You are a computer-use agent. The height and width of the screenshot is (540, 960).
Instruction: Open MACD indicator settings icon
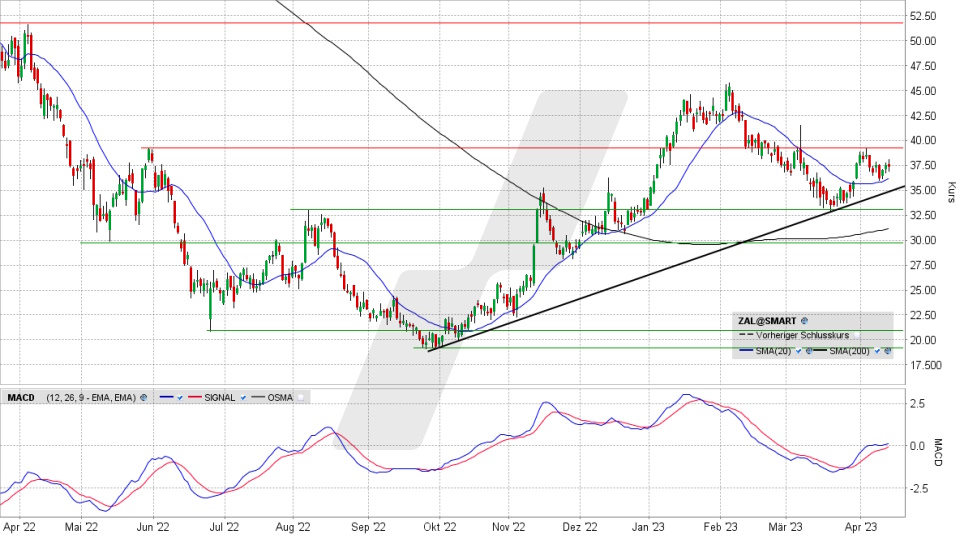point(143,397)
